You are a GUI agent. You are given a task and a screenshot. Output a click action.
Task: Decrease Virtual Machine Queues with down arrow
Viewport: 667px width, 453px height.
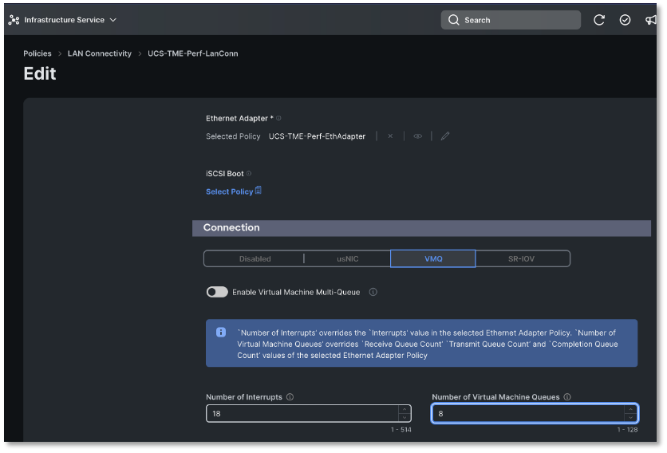pyautogui.click(x=630, y=418)
